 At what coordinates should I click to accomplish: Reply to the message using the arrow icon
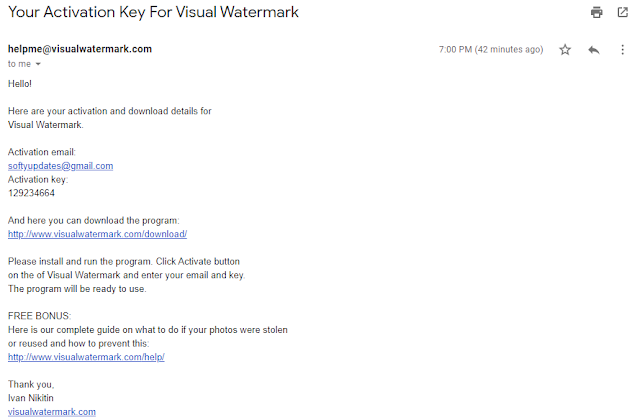point(594,50)
